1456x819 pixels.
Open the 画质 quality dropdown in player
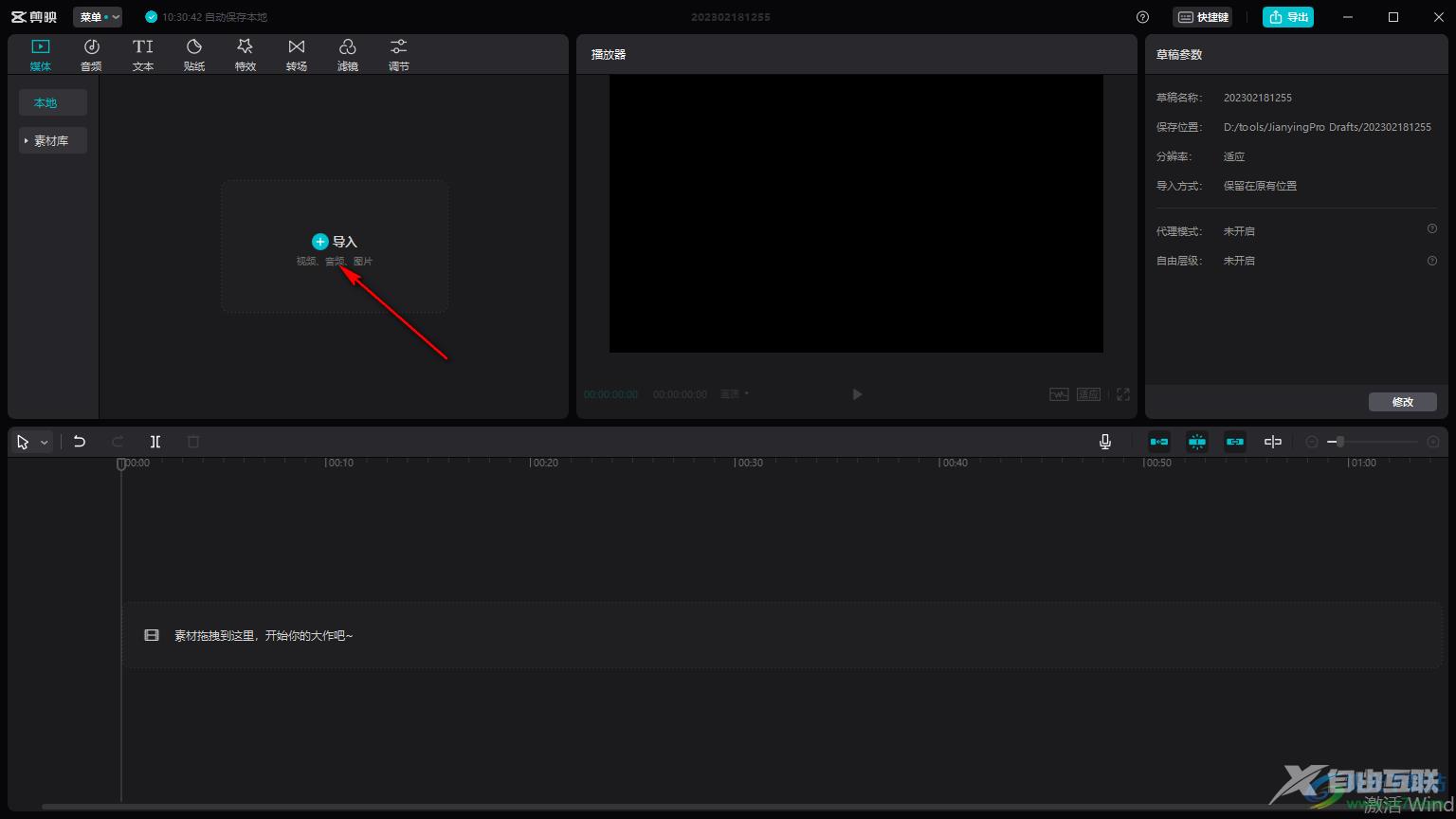click(x=734, y=394)
